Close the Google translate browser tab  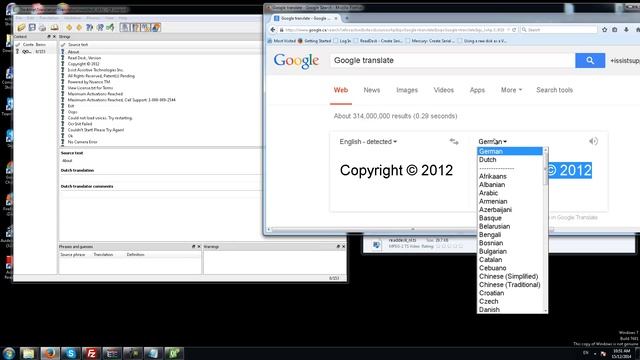pyautogui.click(x=336, y=18)
